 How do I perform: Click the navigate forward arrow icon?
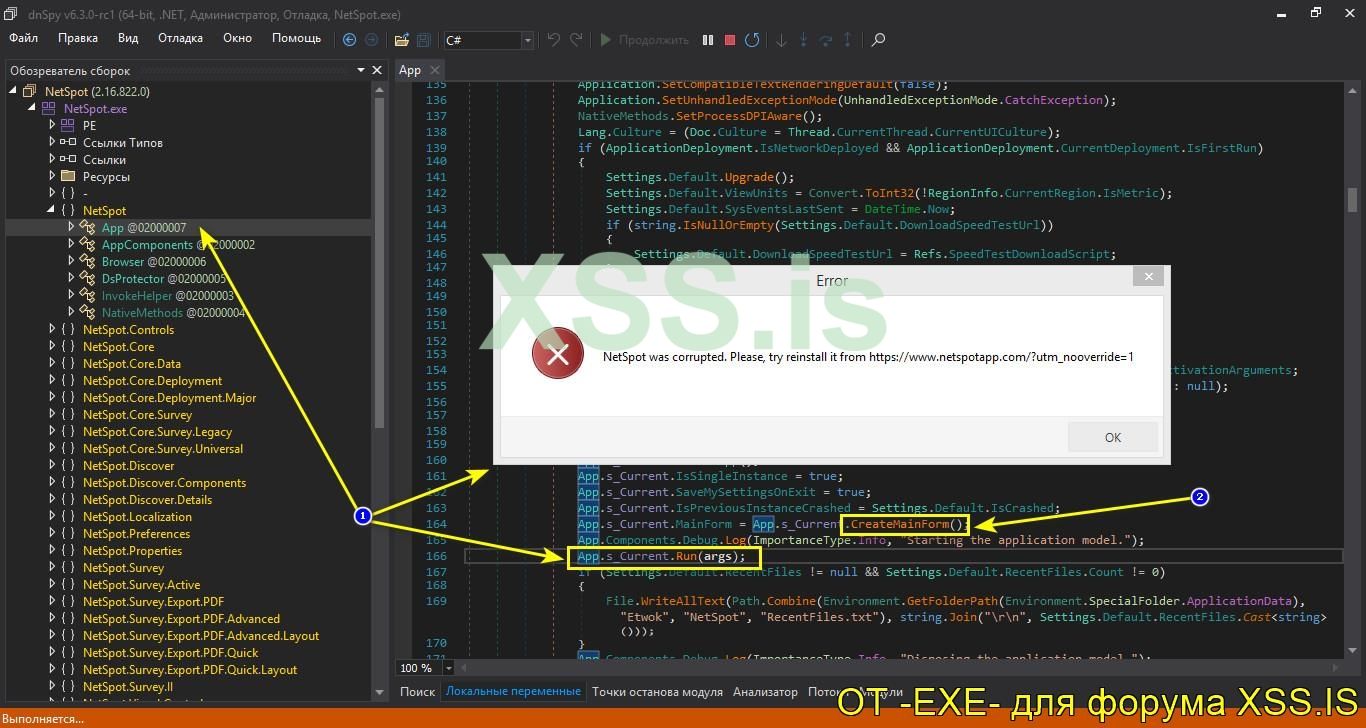pos(372,40)
